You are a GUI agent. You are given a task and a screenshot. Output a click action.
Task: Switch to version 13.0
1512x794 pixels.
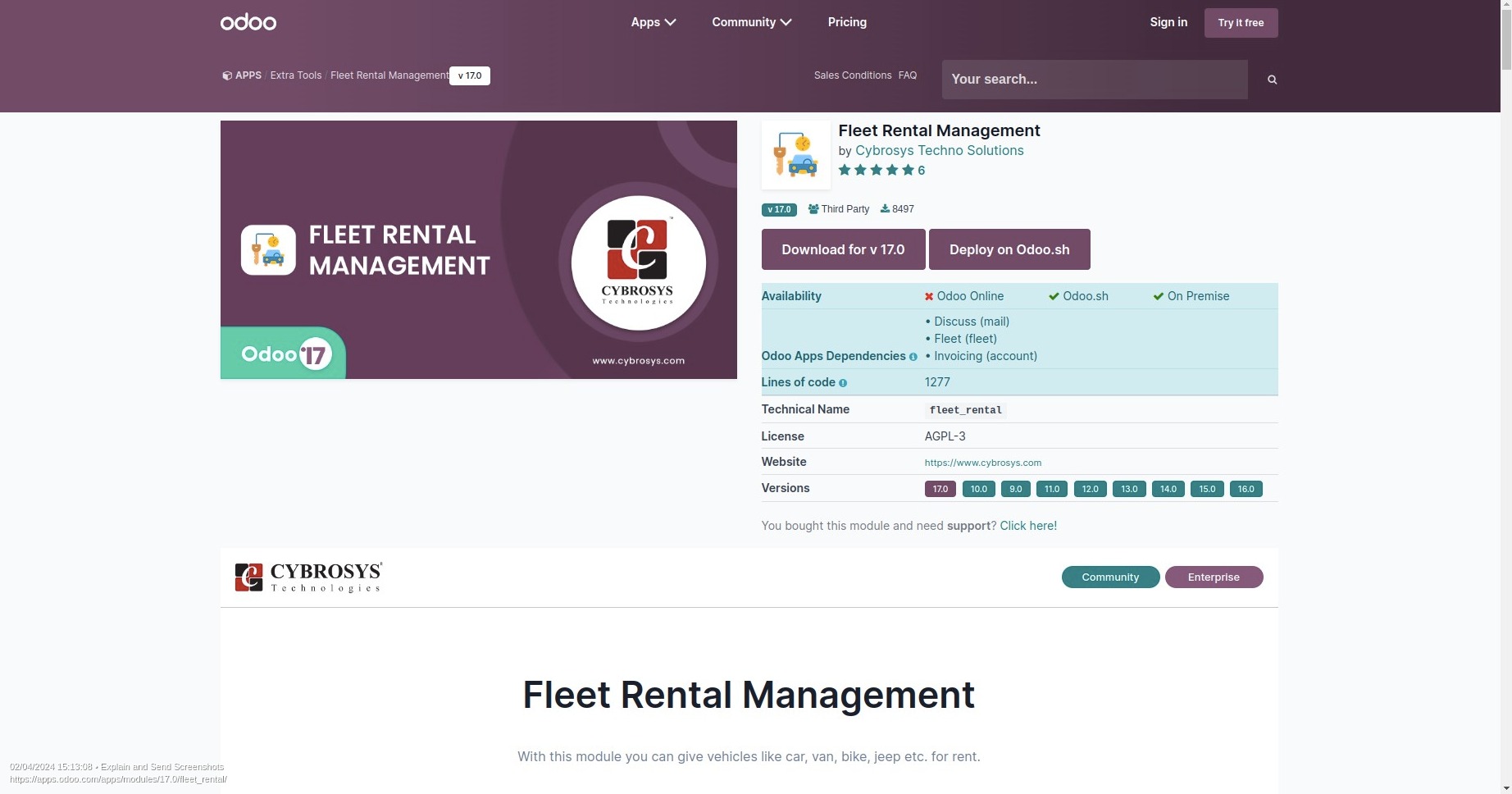[x=1129, y=489]
